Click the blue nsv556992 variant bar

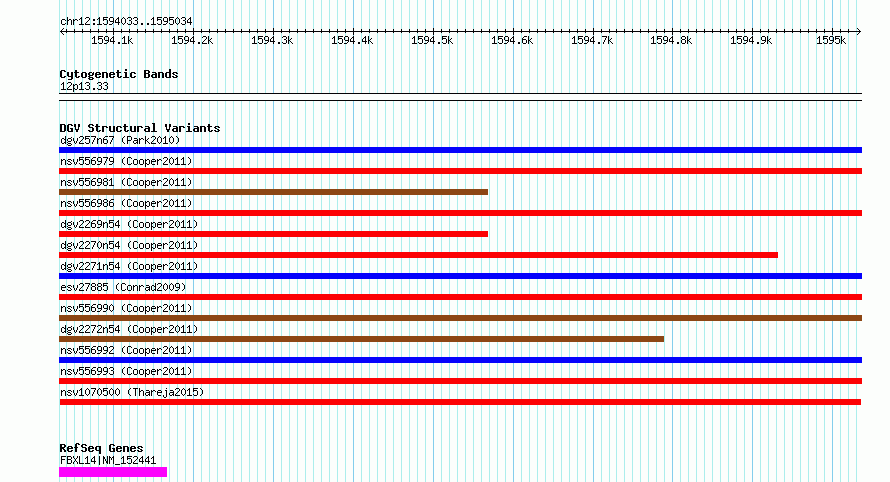(460, 361)
